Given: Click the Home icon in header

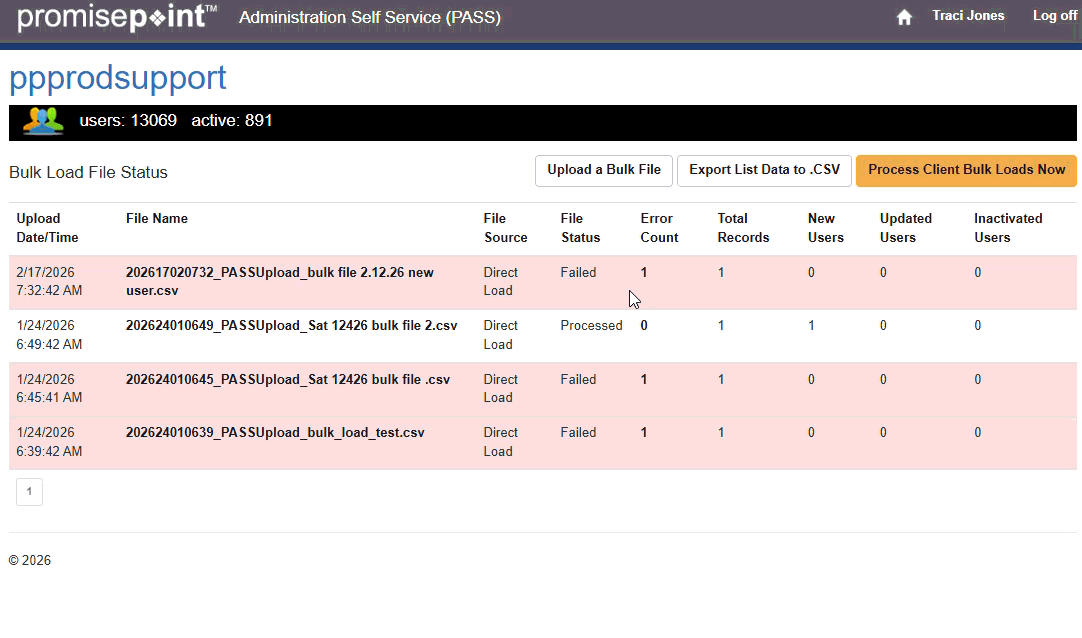Looking at the screenshot, I should [x=904, y=17].
